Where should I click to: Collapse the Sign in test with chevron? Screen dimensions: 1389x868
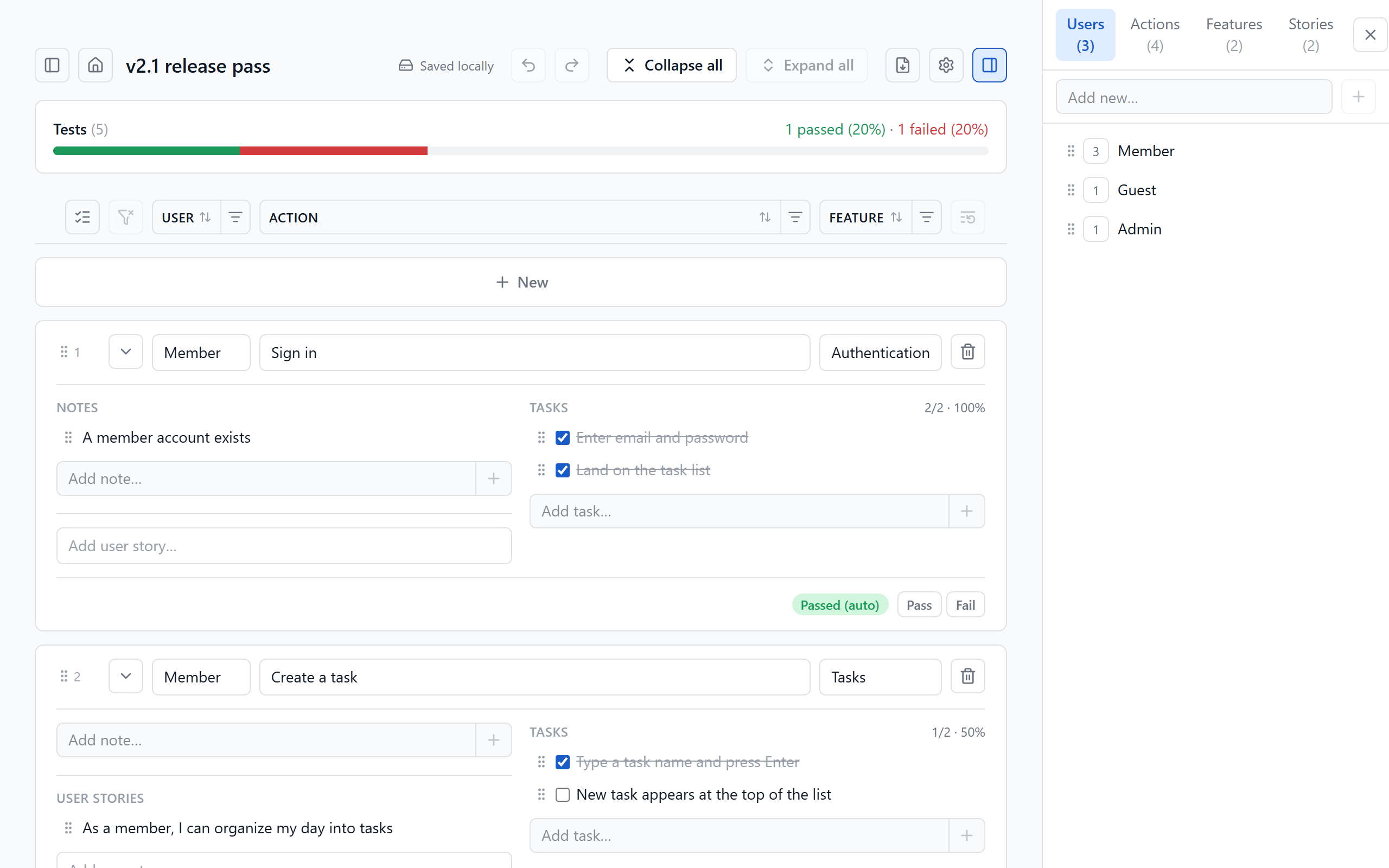click(126, 352)
